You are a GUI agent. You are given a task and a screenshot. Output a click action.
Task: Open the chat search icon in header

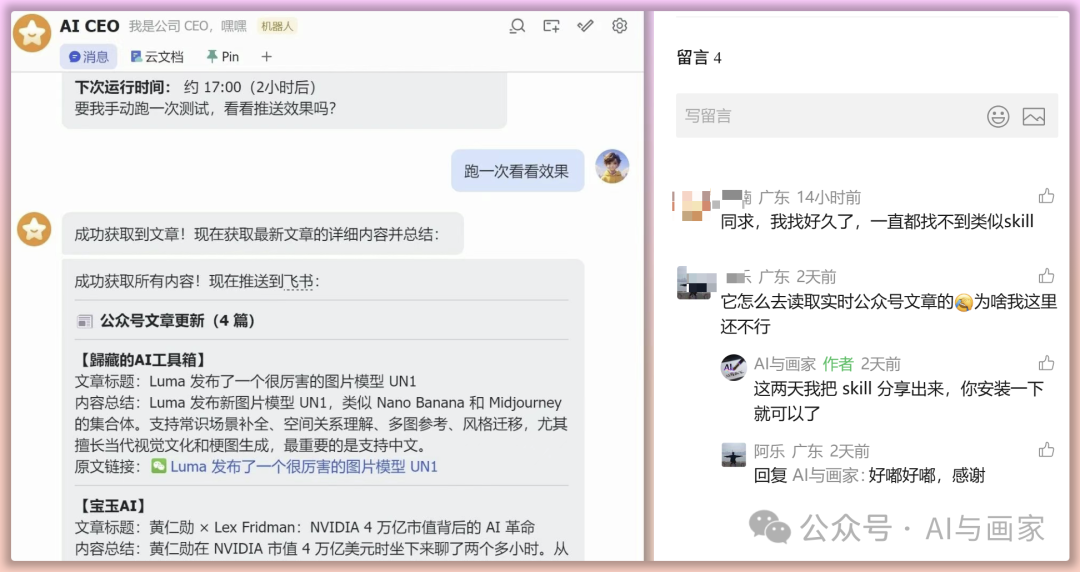[x=517, y=26]
